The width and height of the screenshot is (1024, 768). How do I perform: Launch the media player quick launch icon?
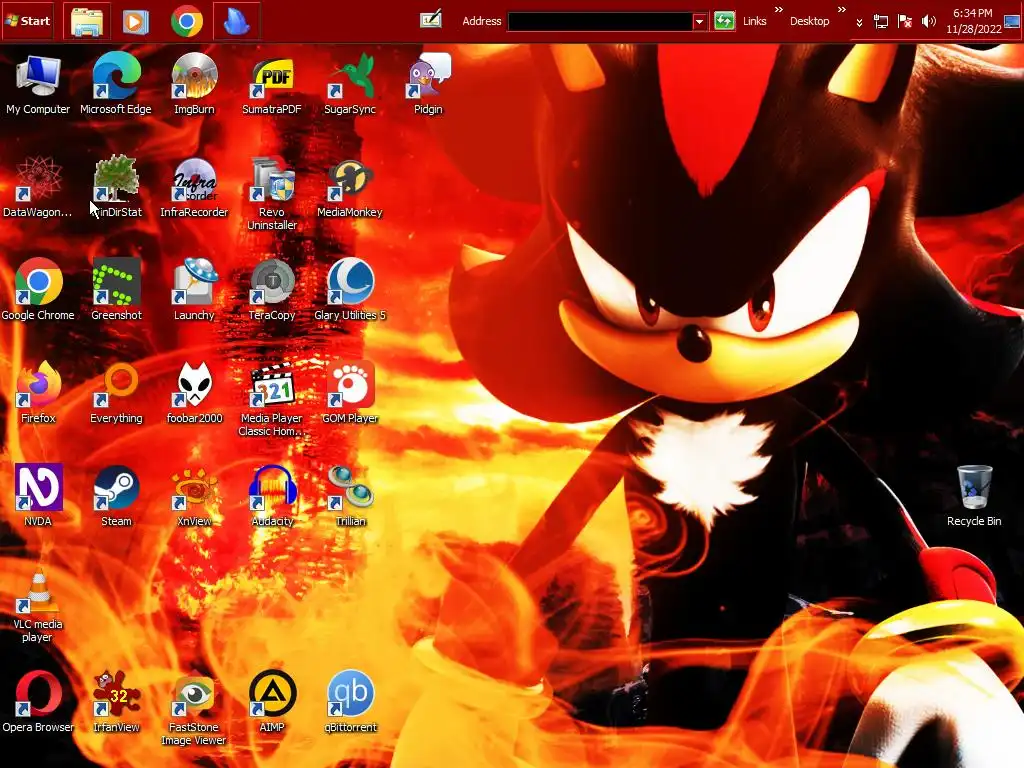tap(135, 22)
